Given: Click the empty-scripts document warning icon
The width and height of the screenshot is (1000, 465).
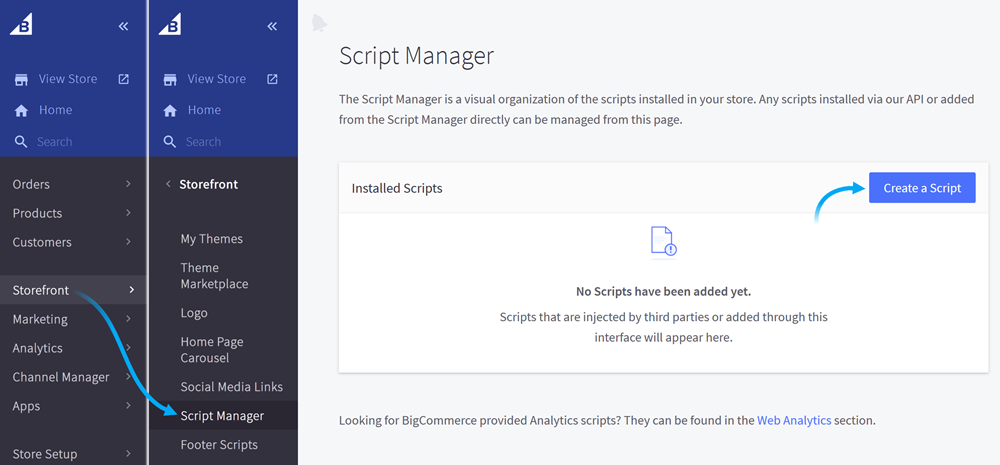Looking at the screenshot, I should [663, 242].
